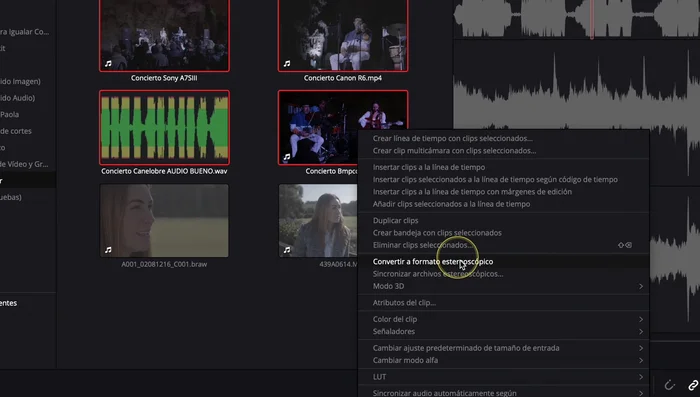
Task: Select Concierto Sony A7SIII thumbnail
Action: coord(164,35)
